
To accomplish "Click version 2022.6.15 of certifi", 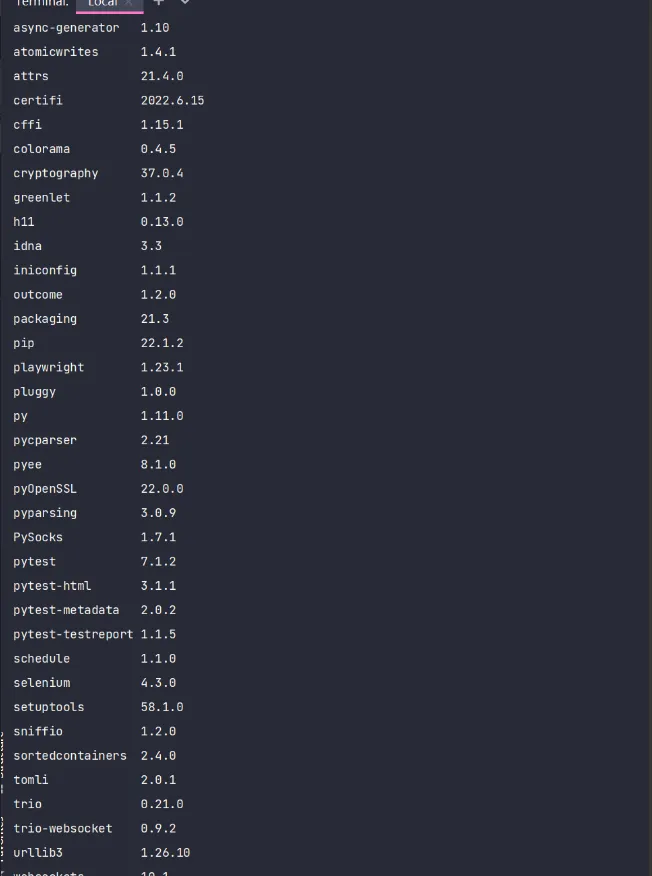I will (172, 100).
